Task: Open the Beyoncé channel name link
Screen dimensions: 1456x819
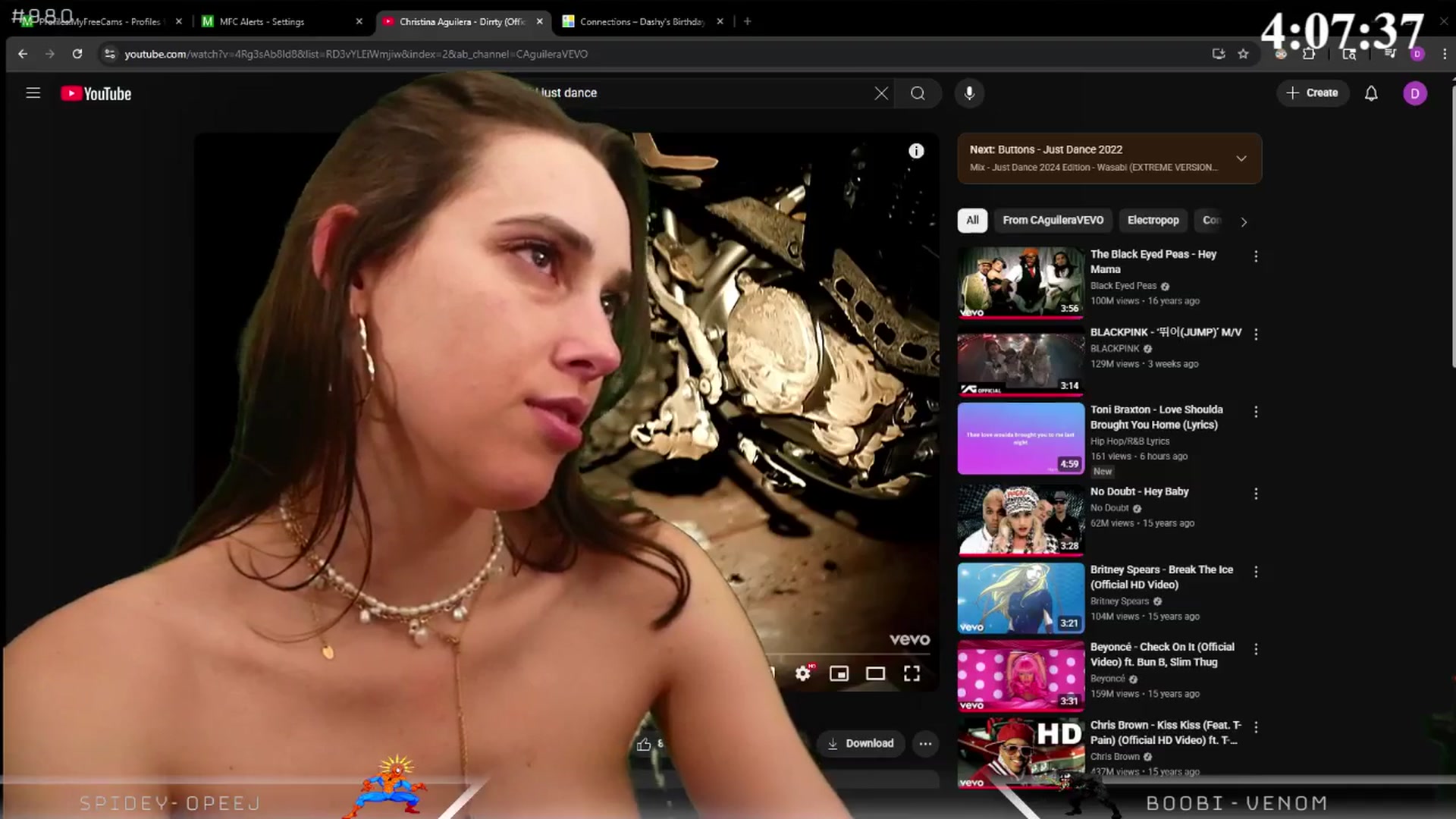Action: [1107, 679]
